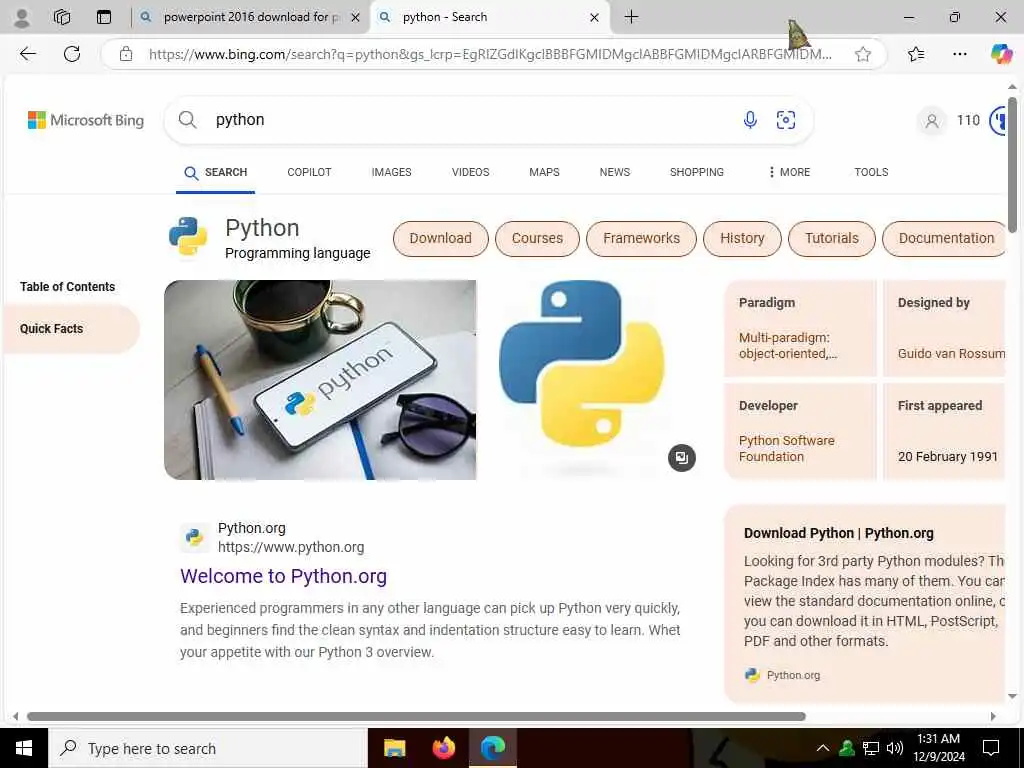Click the Python logo beside the heading
Screen dimensions: 1024x768
188,236
